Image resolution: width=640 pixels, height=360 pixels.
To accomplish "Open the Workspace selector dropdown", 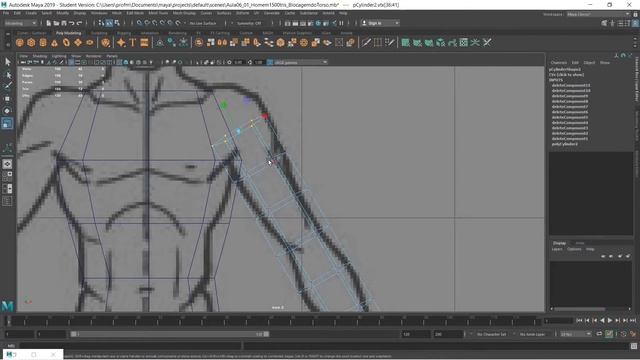I will (x=598, y=14).
